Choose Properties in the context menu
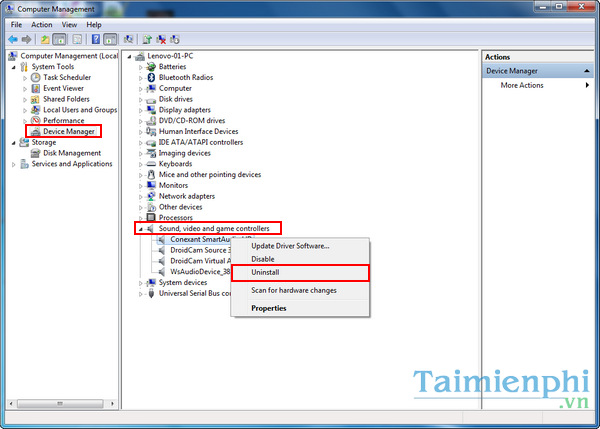 [x=300, y=308]
